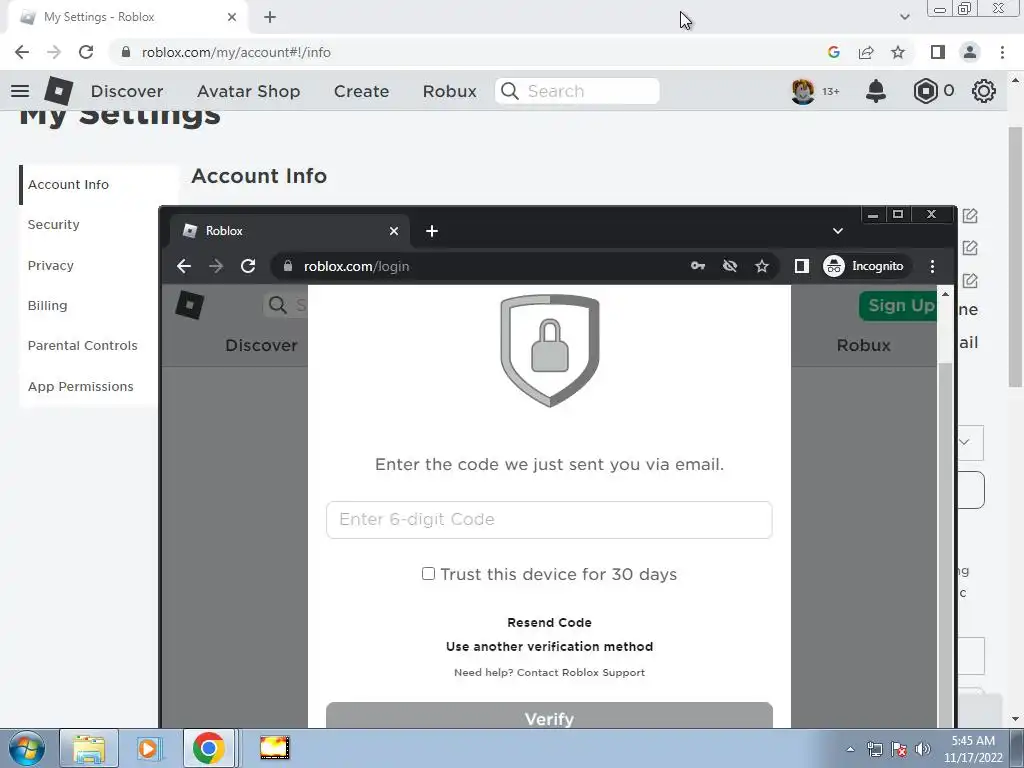
Task: Open Avatar Shop in the navbar
Action: click(248, 91)
